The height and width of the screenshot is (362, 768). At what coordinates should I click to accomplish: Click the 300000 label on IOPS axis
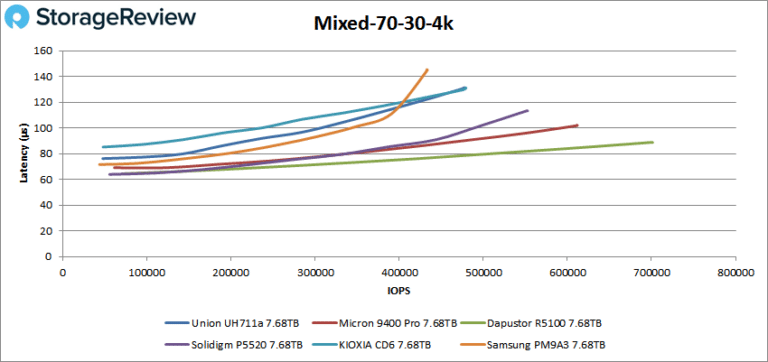315,274
